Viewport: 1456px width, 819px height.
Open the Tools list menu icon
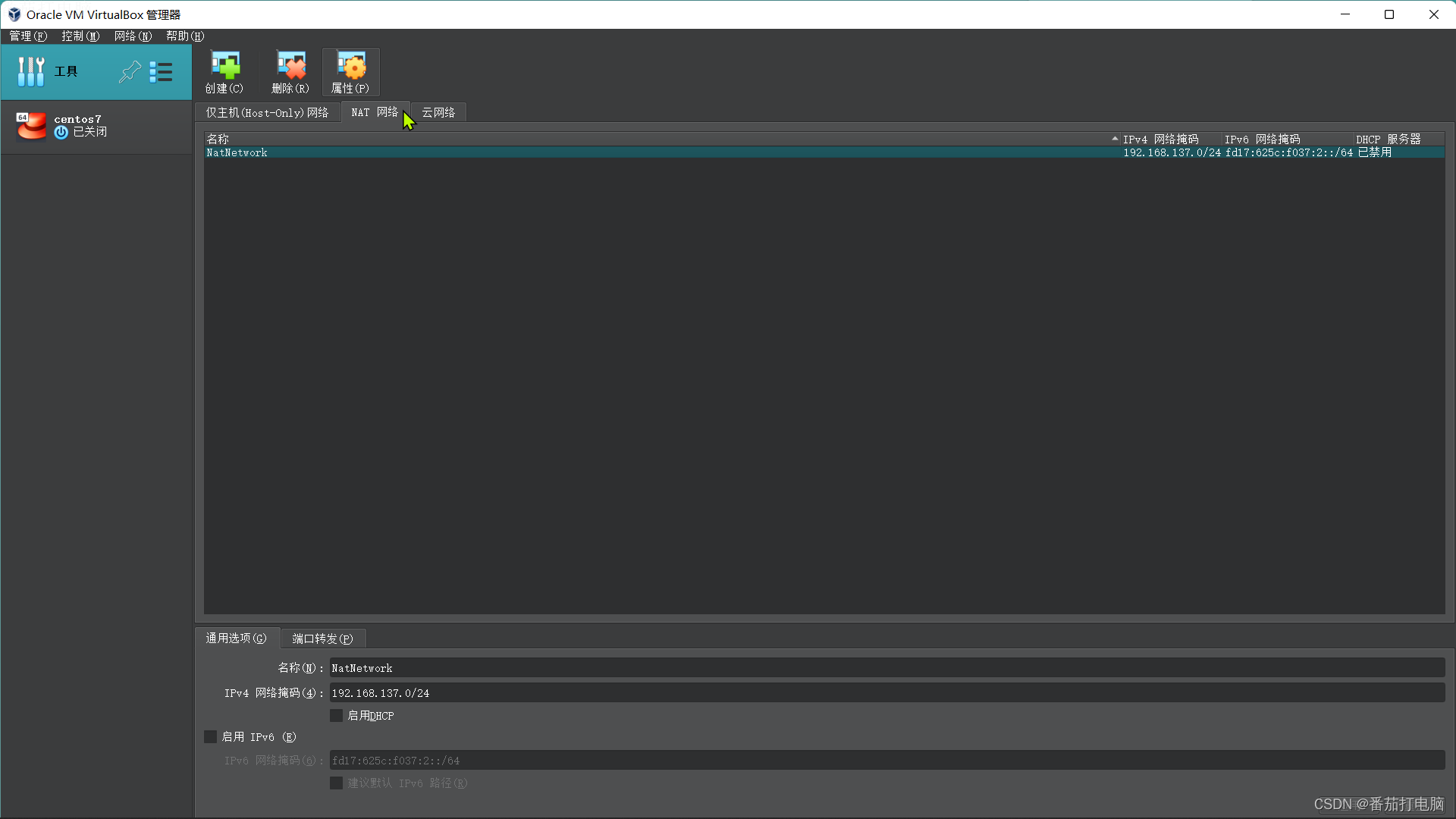click(x=161, y=72)
